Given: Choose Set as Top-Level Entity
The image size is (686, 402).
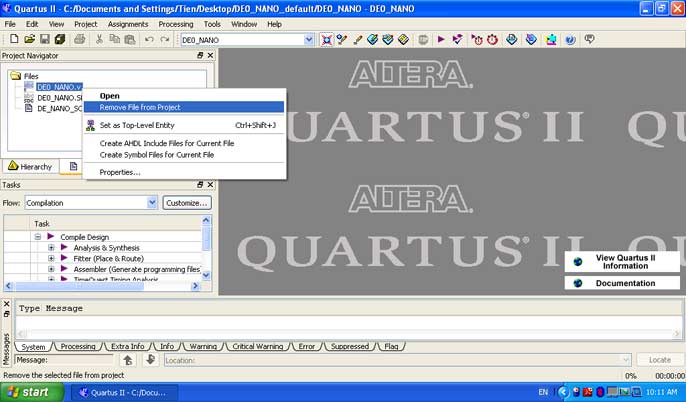Looking at the screenshot, I should tap(137, 125).
